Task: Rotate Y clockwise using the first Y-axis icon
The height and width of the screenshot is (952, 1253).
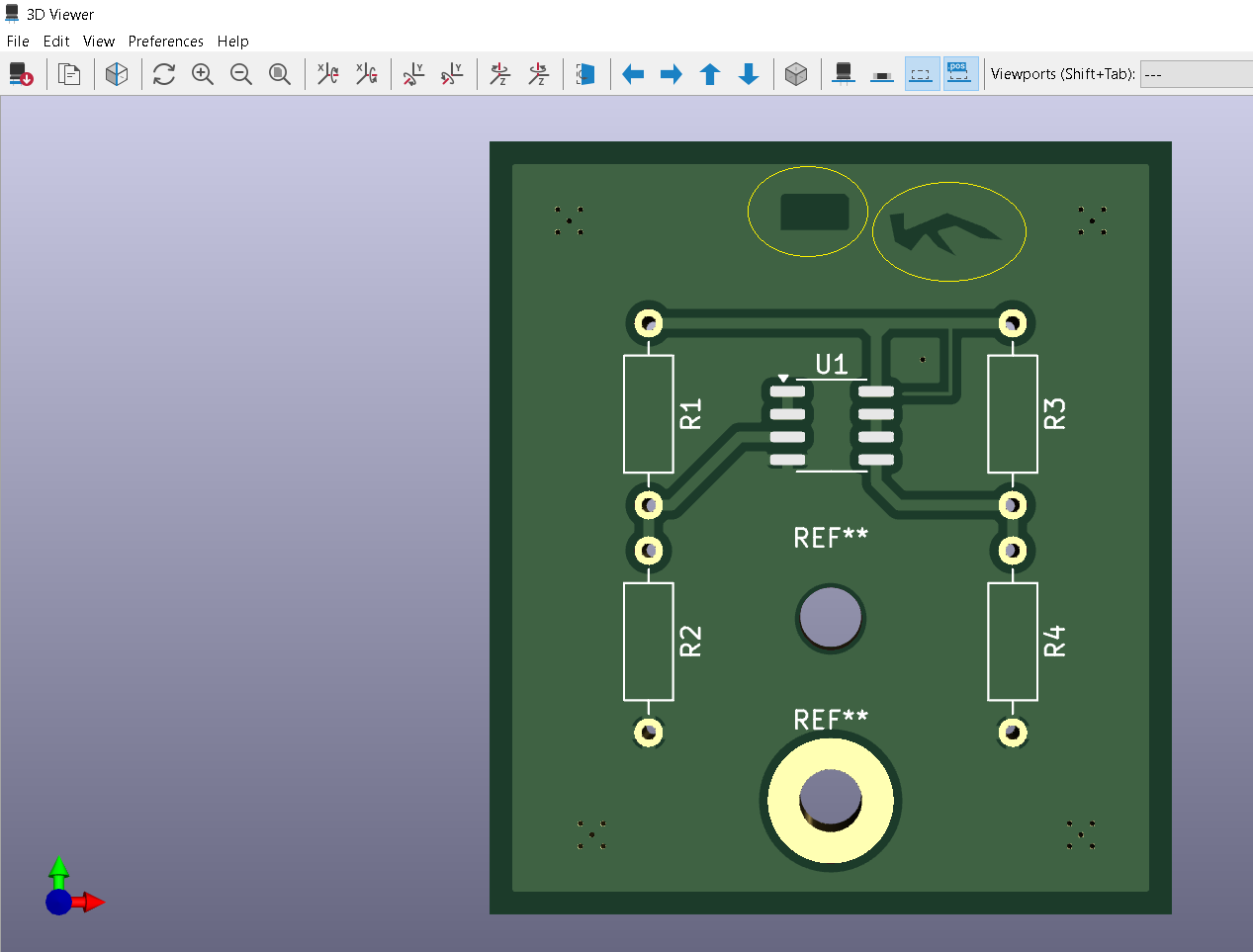Action: [414, 74]
